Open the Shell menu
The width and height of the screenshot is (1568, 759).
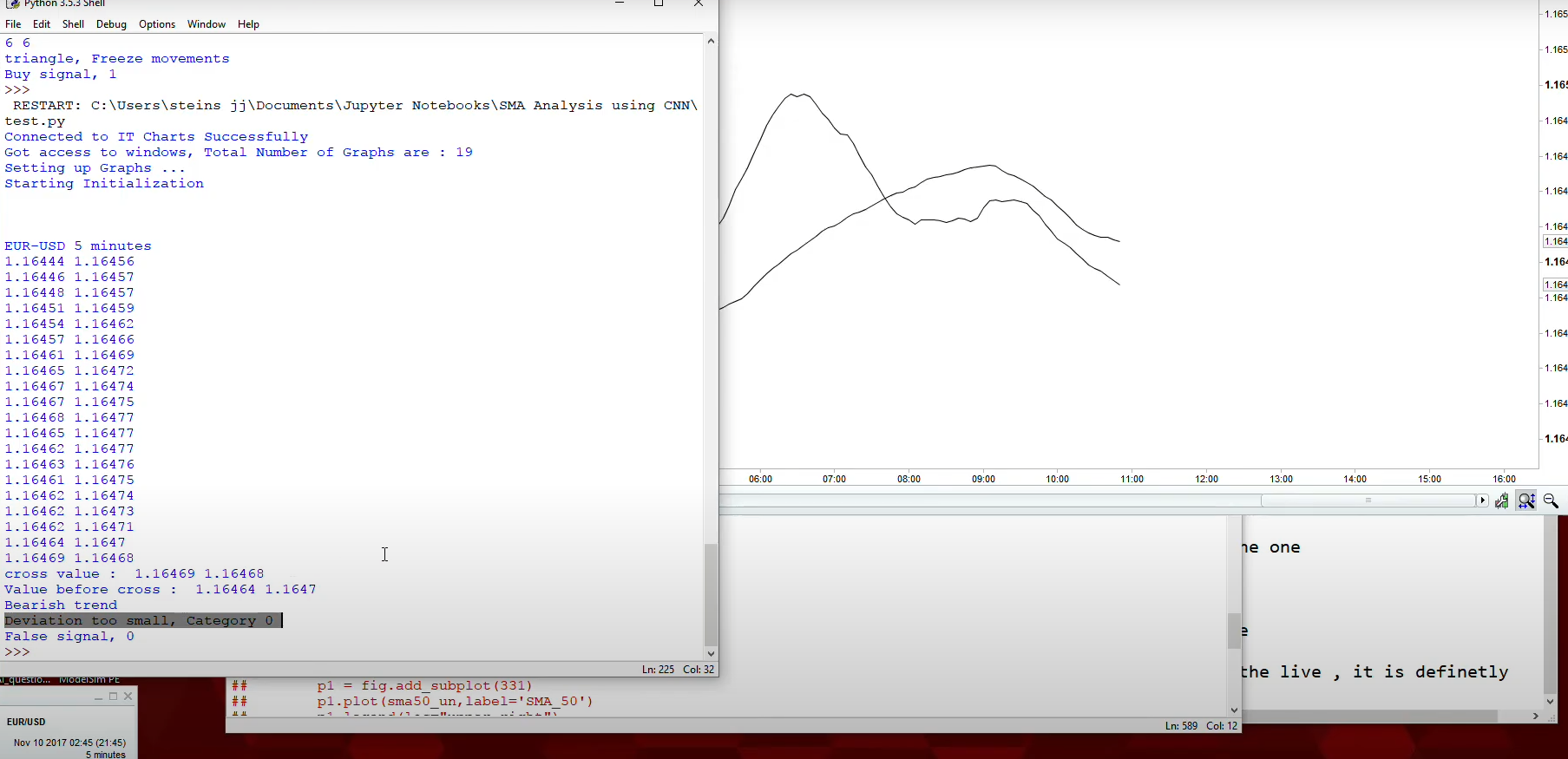pos(73,24)
